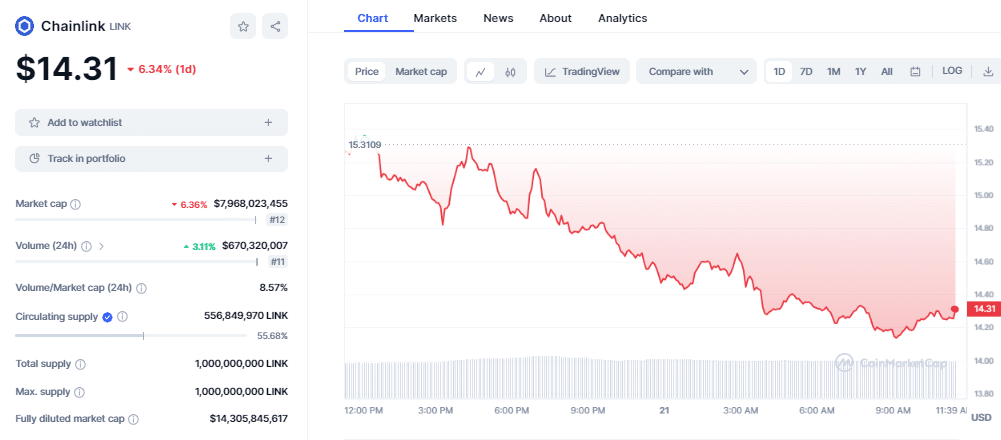The width and height of the screenshot is (1001, 440).
Task: Click the market cap rank bar
Action: click(136, 220)
